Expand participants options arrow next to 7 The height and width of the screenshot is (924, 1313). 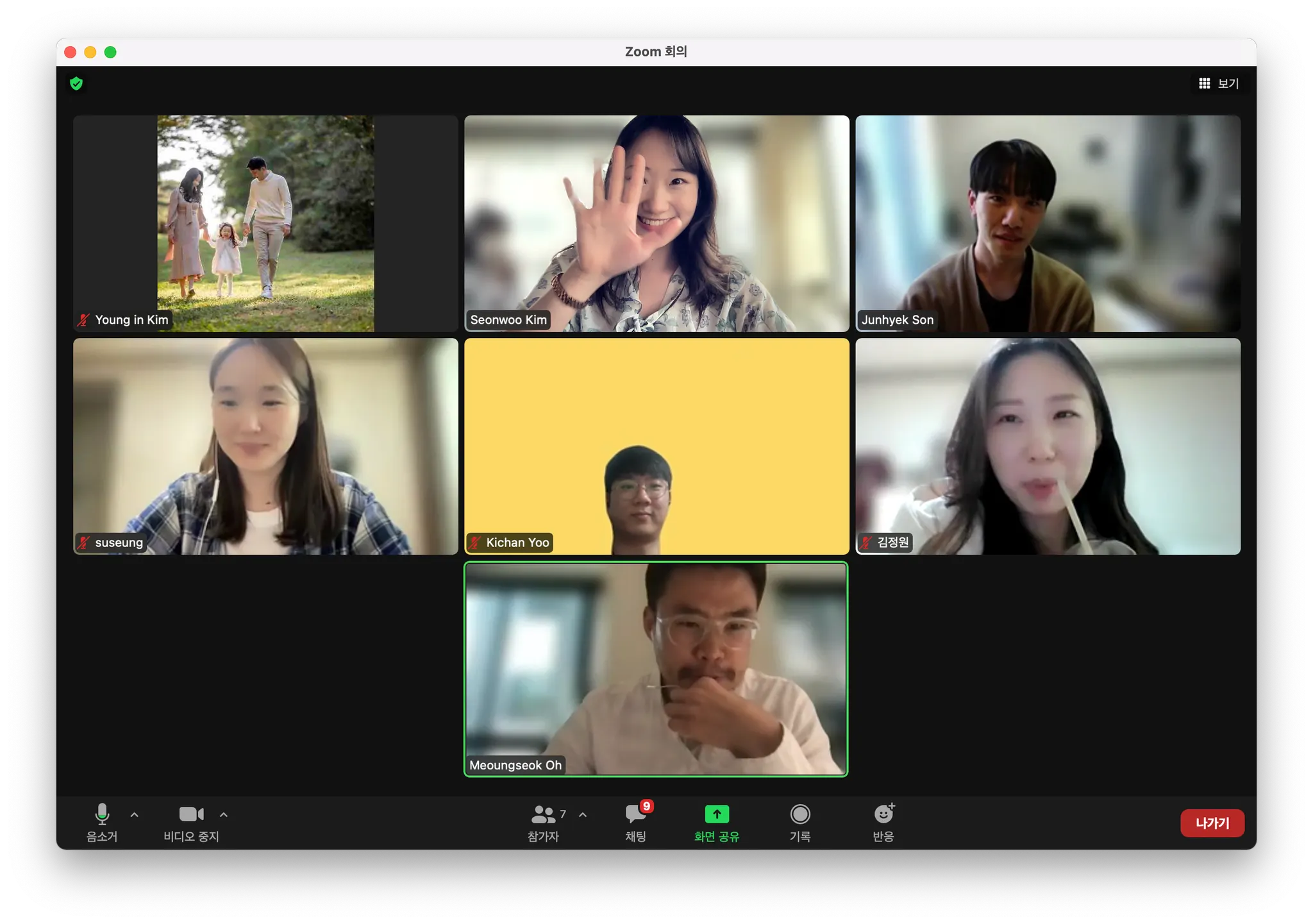583,814
